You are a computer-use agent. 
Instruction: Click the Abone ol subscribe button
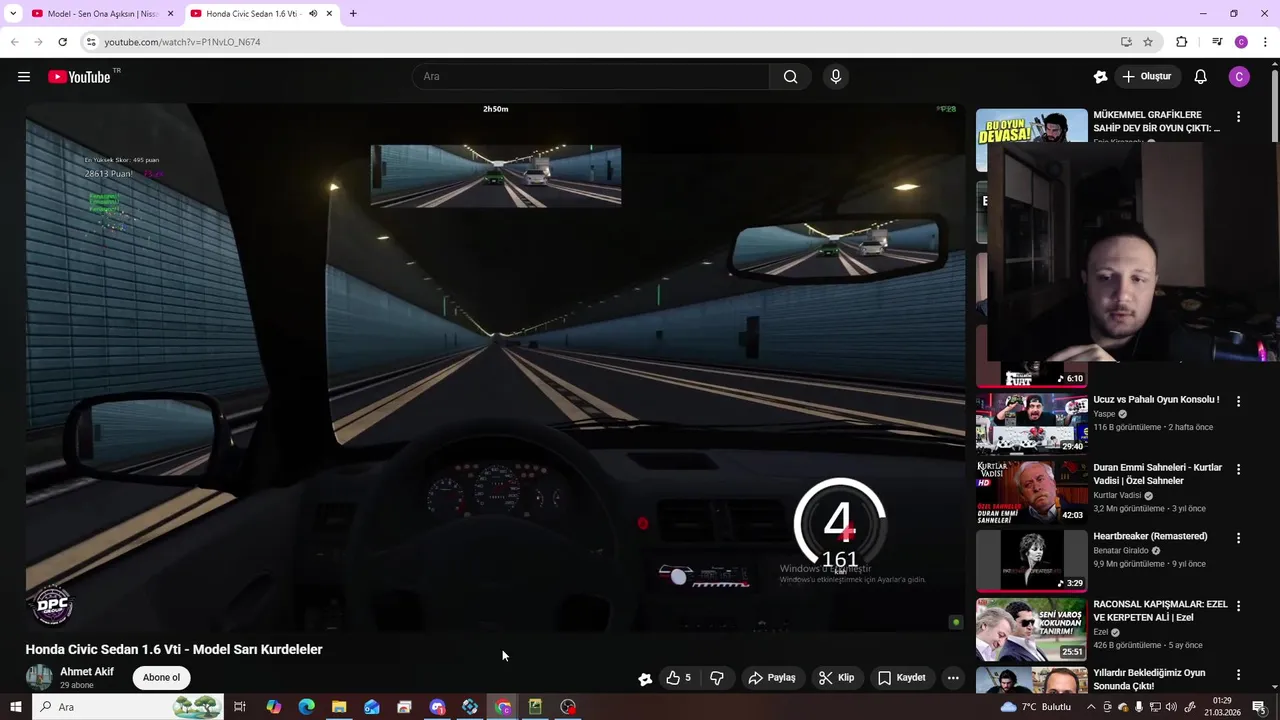click(161, 677)
